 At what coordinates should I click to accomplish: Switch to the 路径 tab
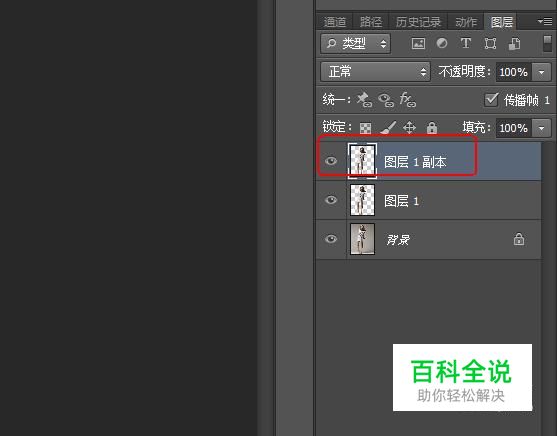coord(371,22)
